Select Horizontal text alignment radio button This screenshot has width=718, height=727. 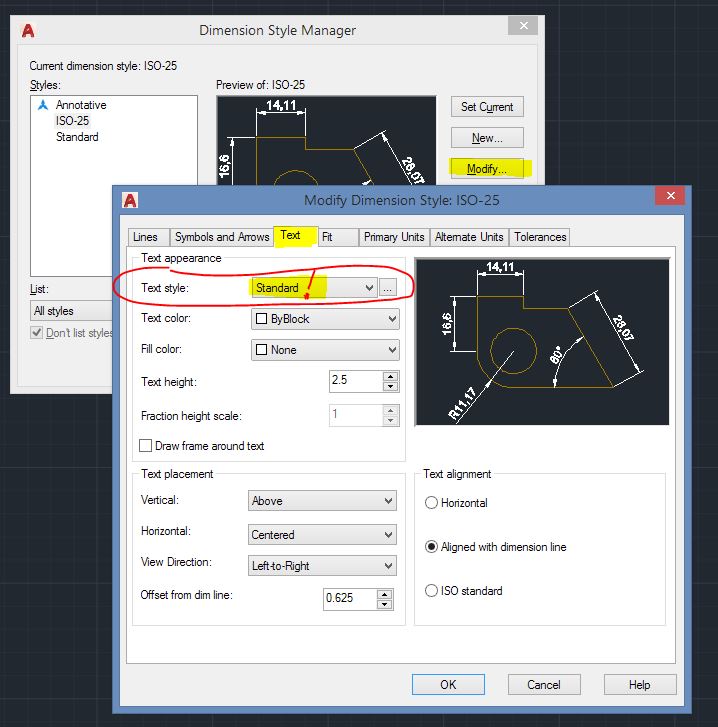point(431,503)
